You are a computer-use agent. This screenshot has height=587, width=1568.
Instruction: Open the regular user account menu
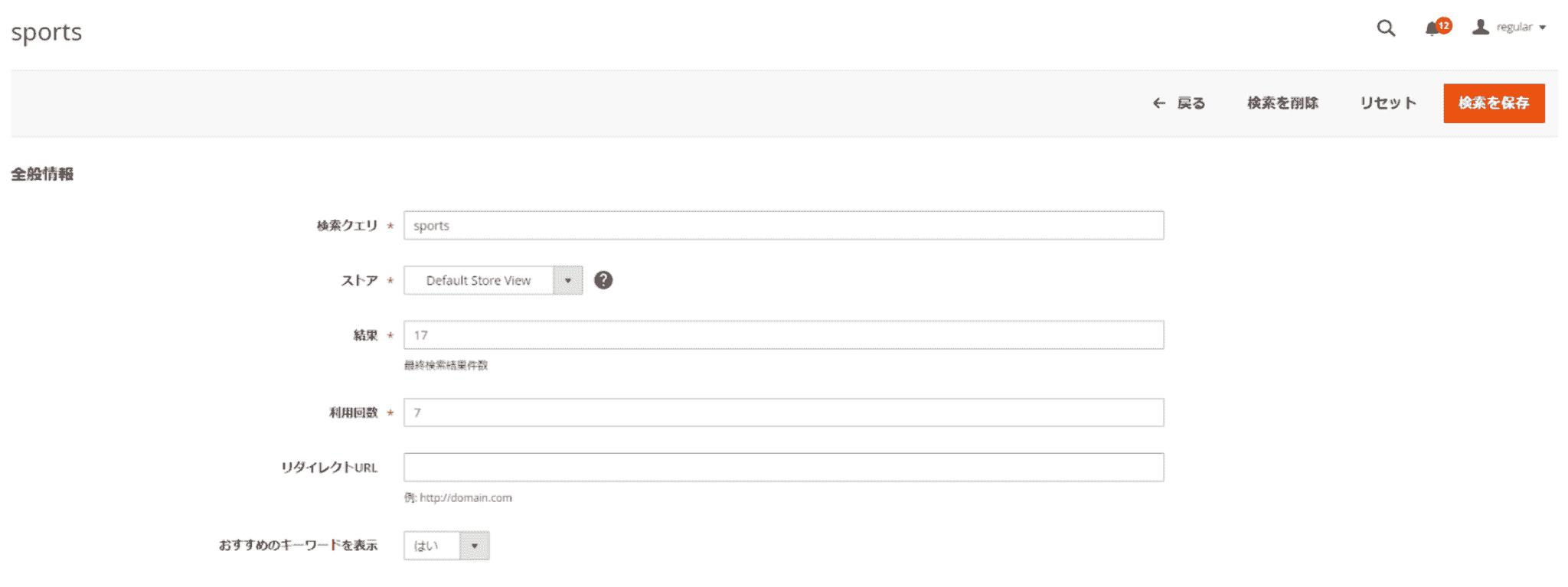pyautogui.click(x=1510, y=28)
